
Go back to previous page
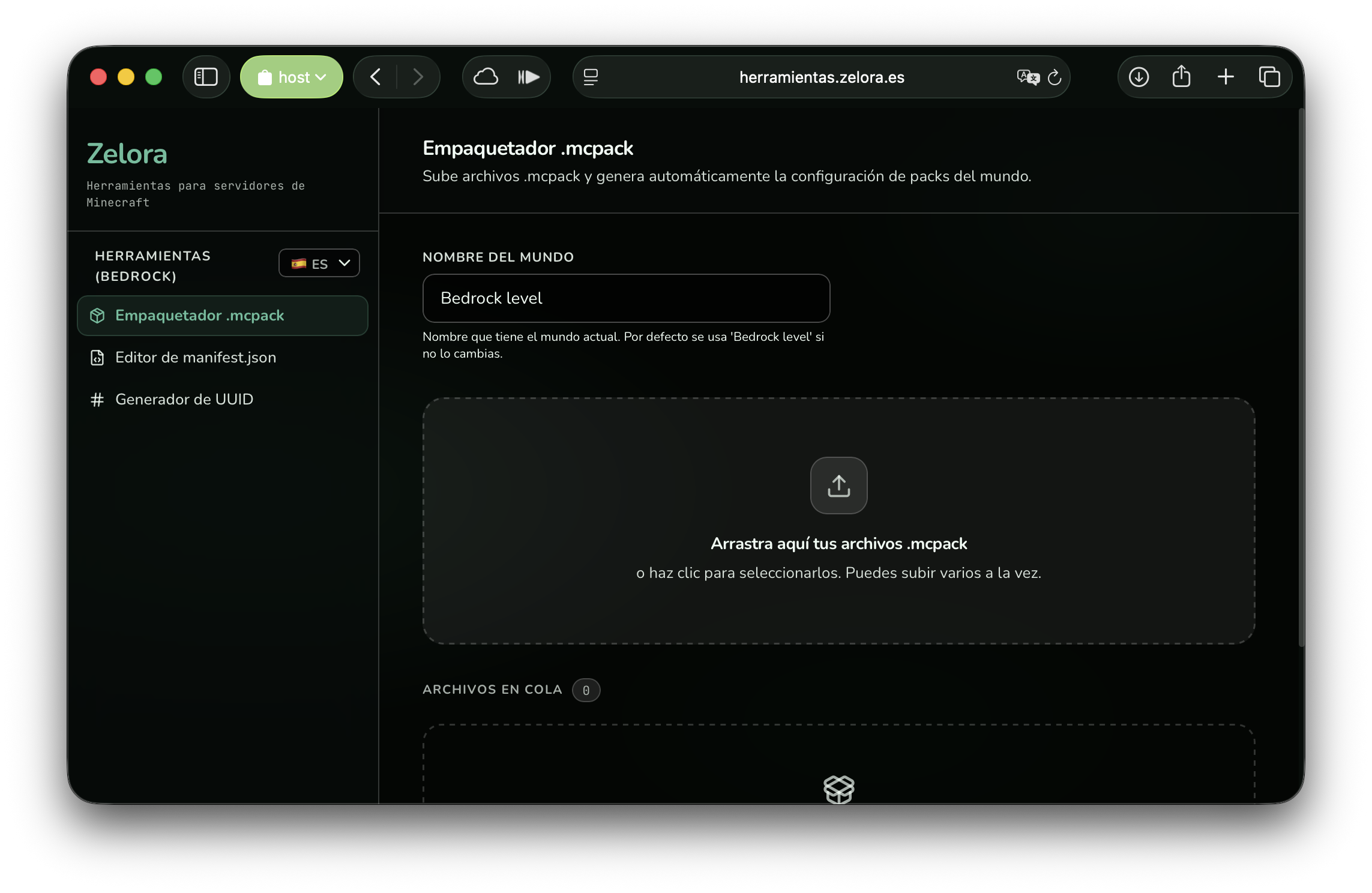(376, 77)
